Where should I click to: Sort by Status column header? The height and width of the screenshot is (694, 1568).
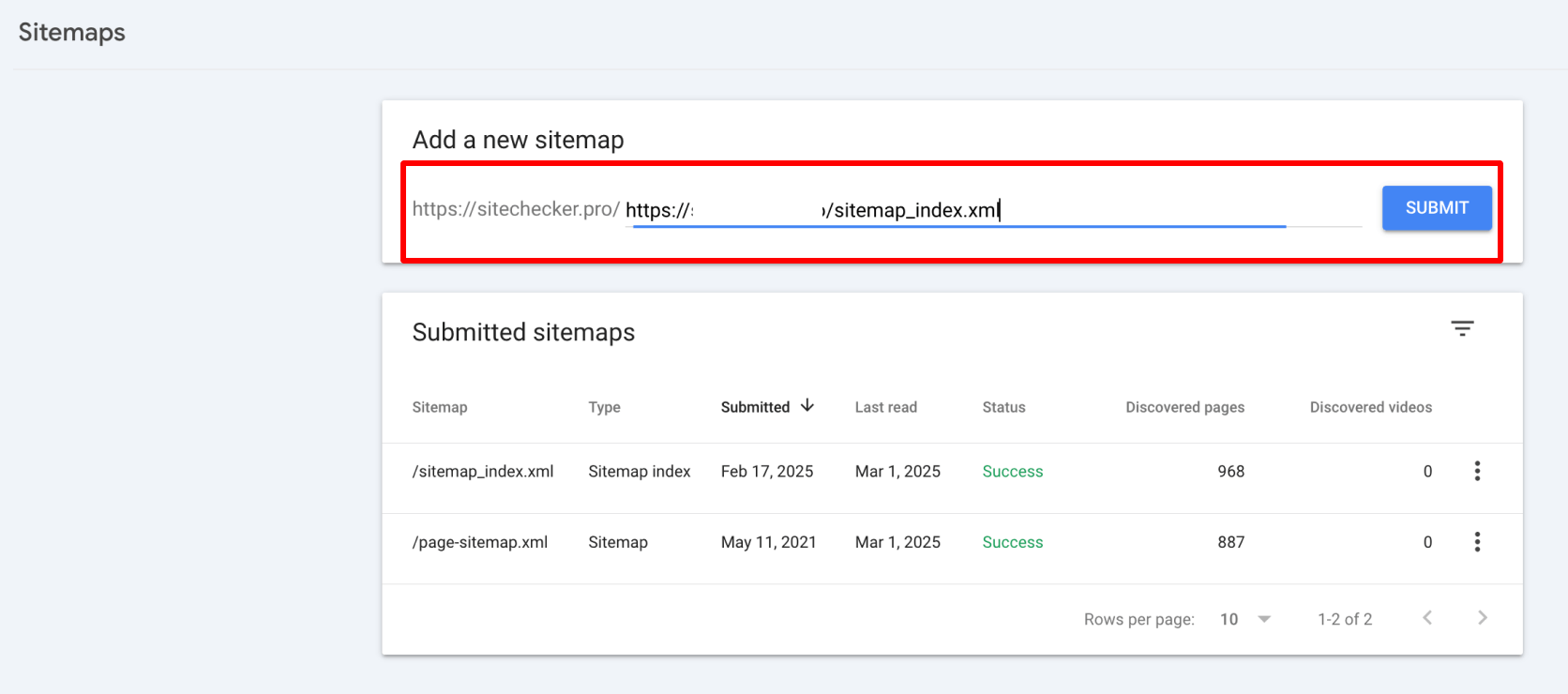(1004, 407)
